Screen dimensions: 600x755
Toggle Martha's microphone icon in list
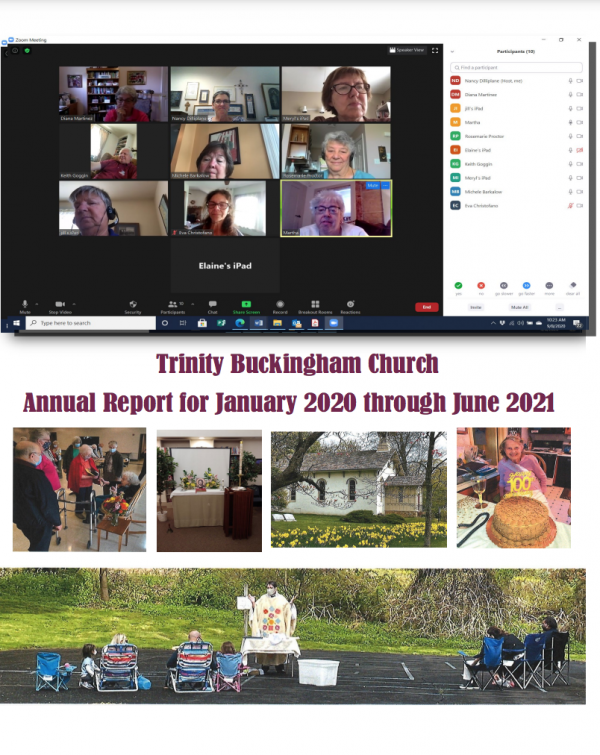click(570, 122)
